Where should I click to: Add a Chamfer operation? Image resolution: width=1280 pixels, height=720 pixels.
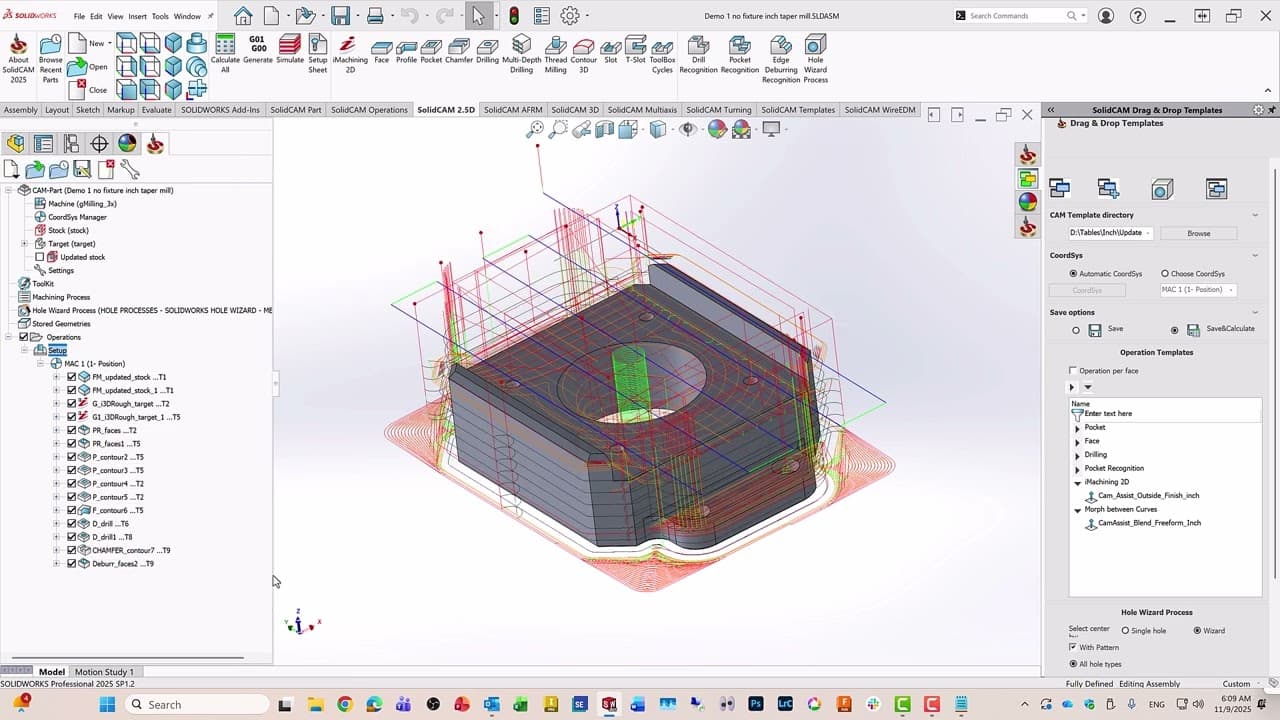pyautogui.click(x=459, y=50)
